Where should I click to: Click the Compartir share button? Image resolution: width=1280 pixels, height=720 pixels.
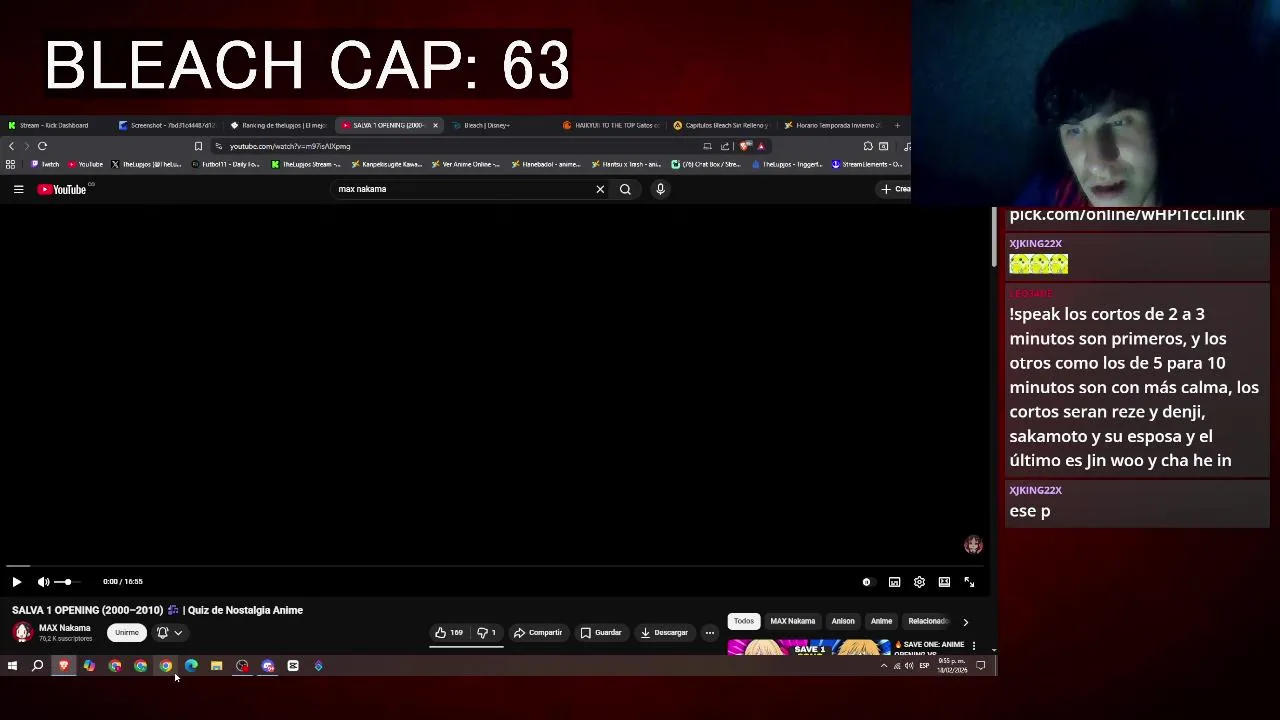click(538, 633)
